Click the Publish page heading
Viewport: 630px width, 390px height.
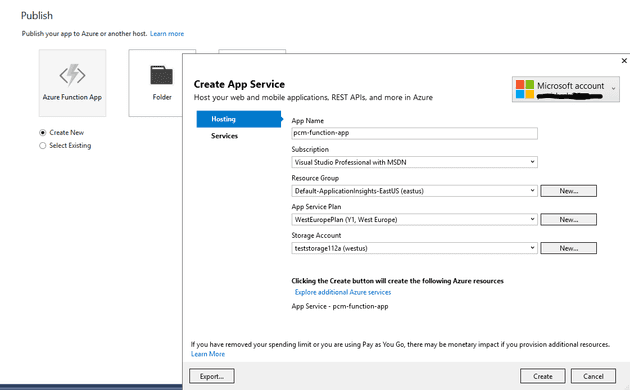coord(37,16)
